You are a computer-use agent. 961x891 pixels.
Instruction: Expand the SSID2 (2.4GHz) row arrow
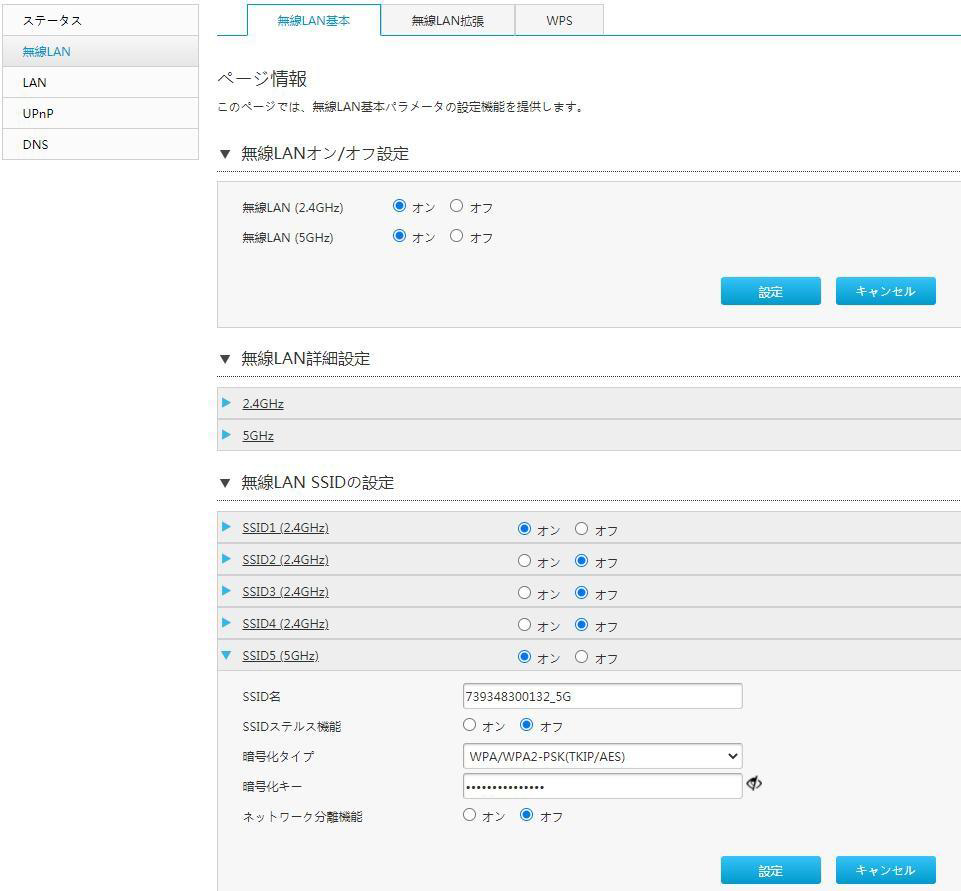point(226,559)
